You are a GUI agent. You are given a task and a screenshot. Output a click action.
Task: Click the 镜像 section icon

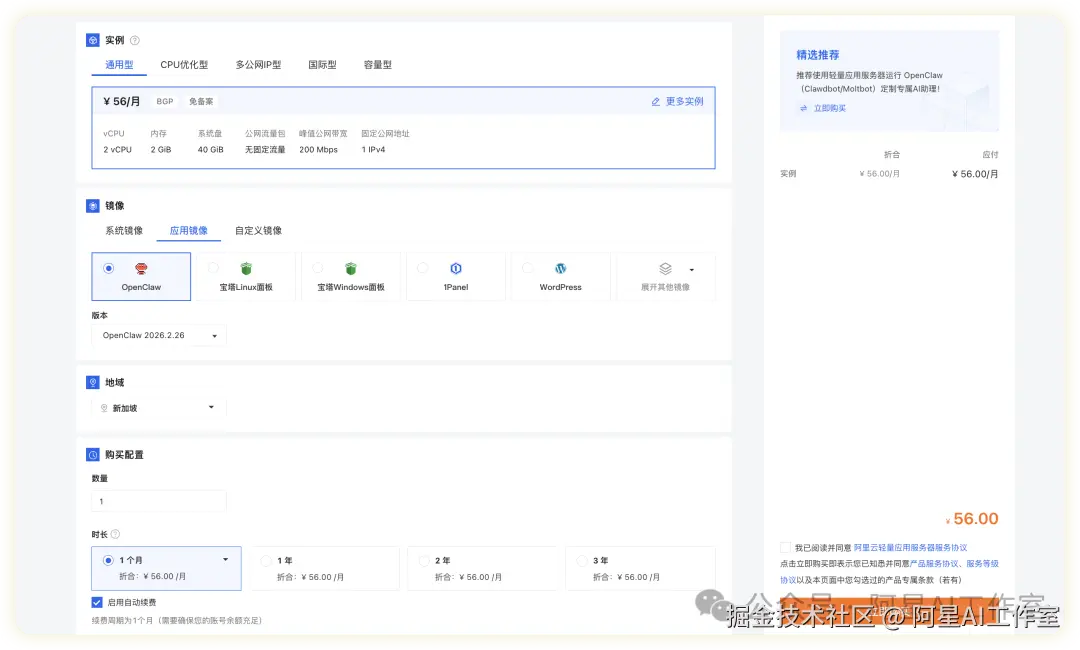[x=93, y=206]
